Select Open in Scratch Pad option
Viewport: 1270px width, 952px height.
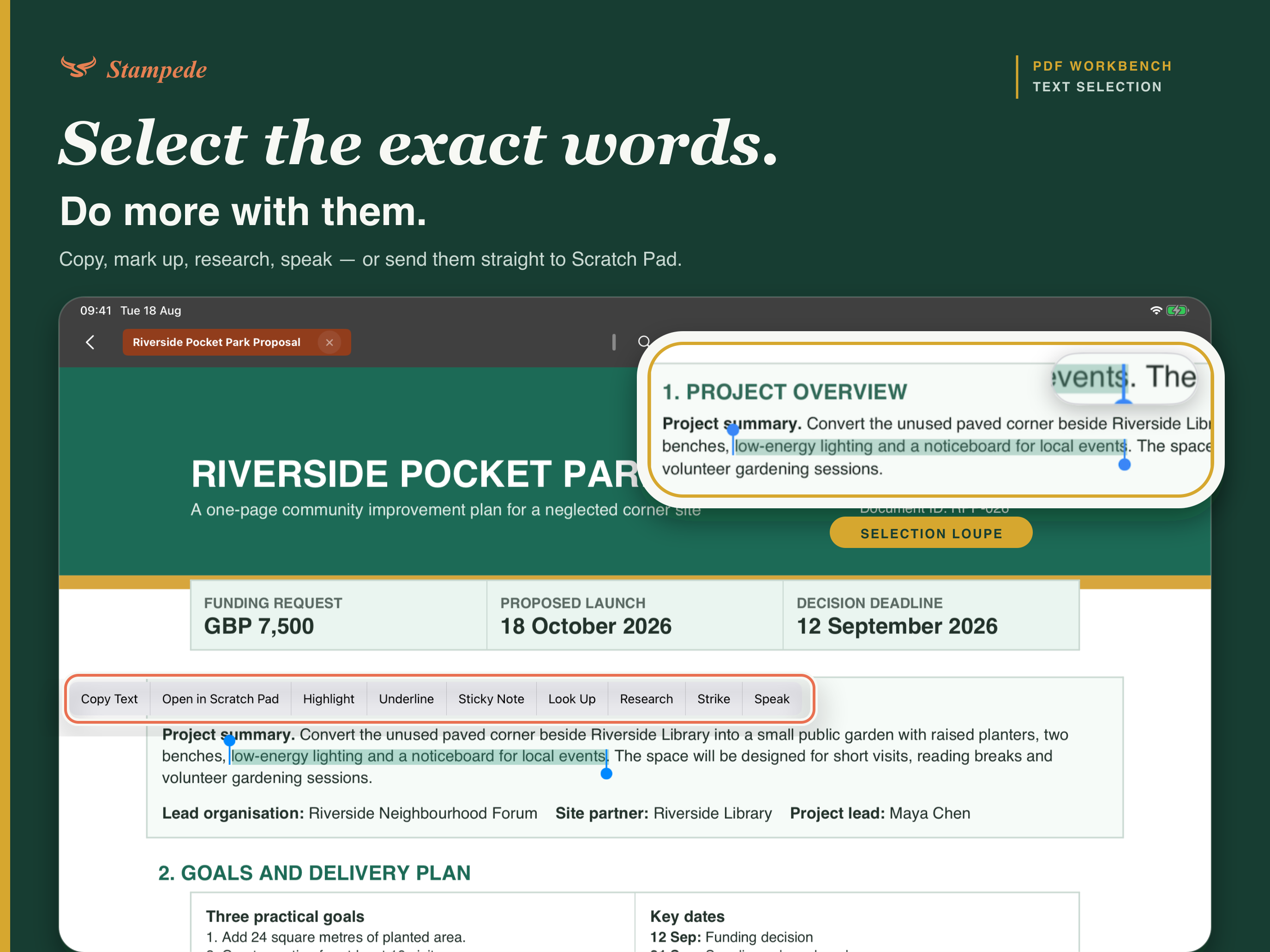coord(221,699)
